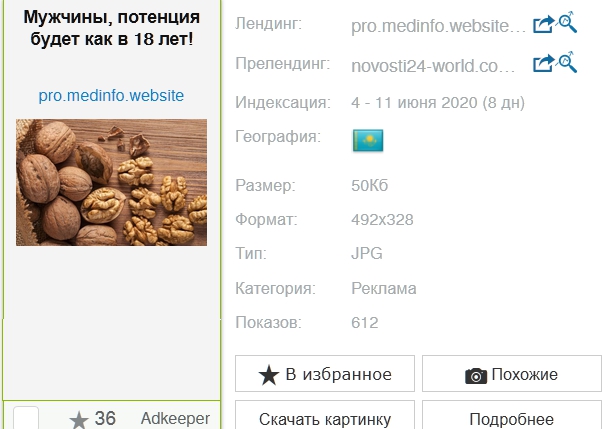Click the walnuts ad thumbnail image
Image resolution: width=610 pixels, height=429 pixels.
pos(111,182)
